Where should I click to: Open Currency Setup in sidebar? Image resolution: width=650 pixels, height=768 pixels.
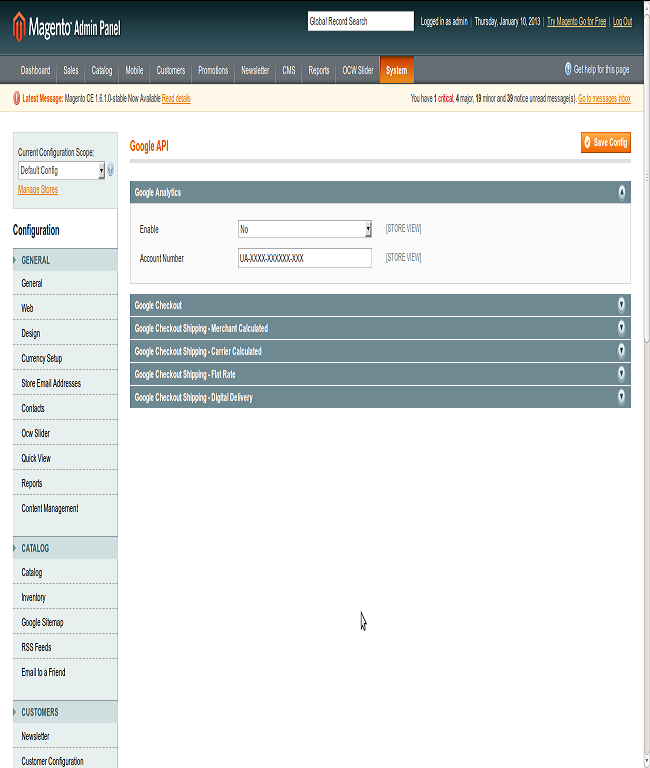[65, 358]
